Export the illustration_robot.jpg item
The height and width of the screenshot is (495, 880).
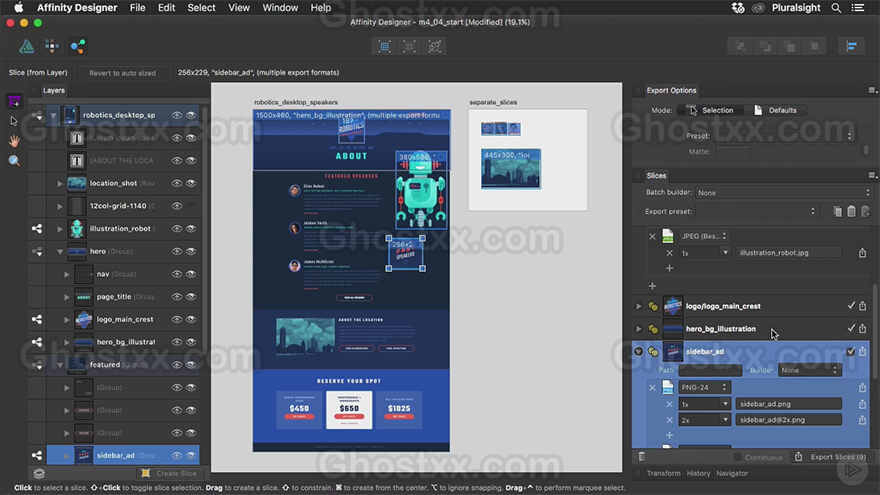coord(862,253)
